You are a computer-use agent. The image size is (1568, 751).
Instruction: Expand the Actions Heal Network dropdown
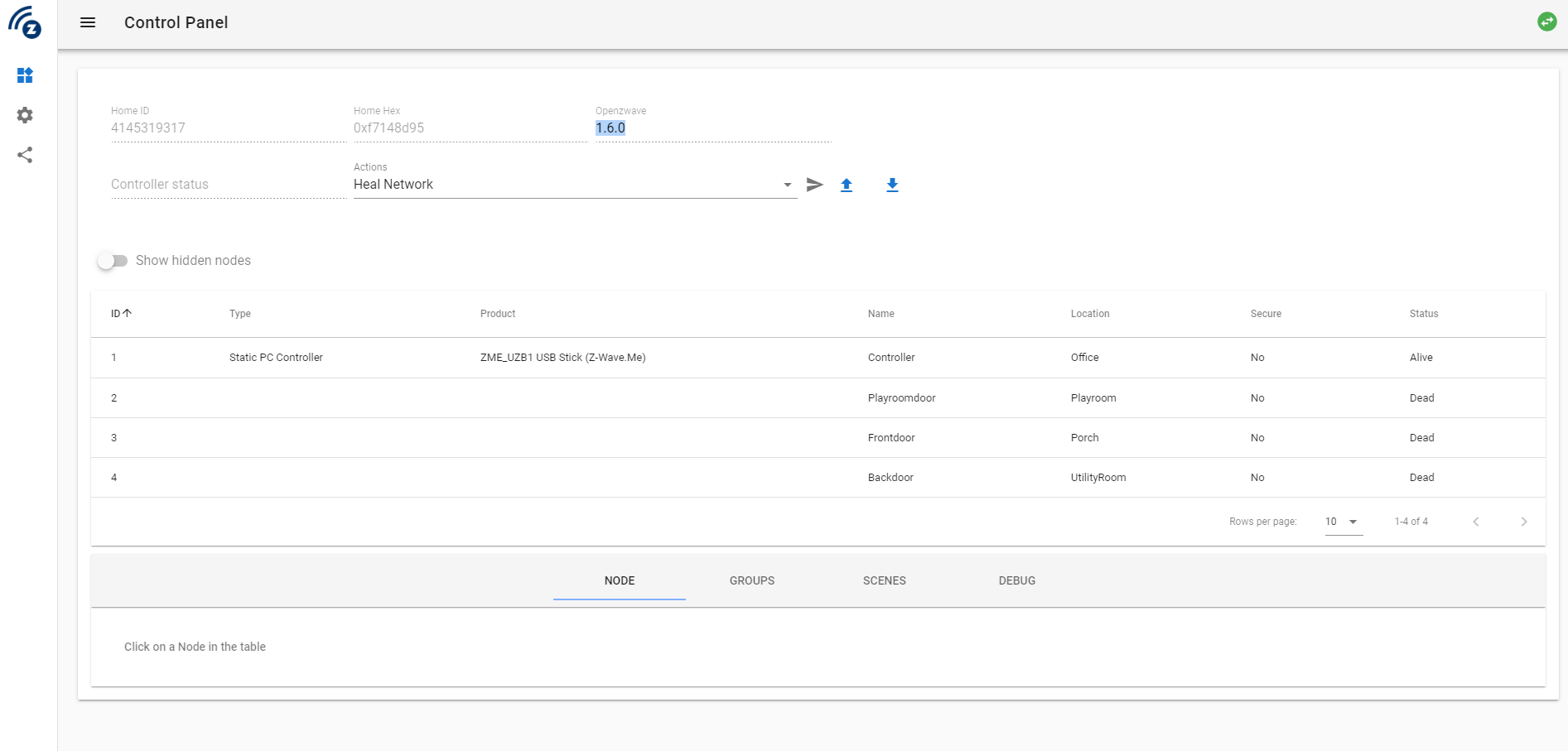[575, 185]
